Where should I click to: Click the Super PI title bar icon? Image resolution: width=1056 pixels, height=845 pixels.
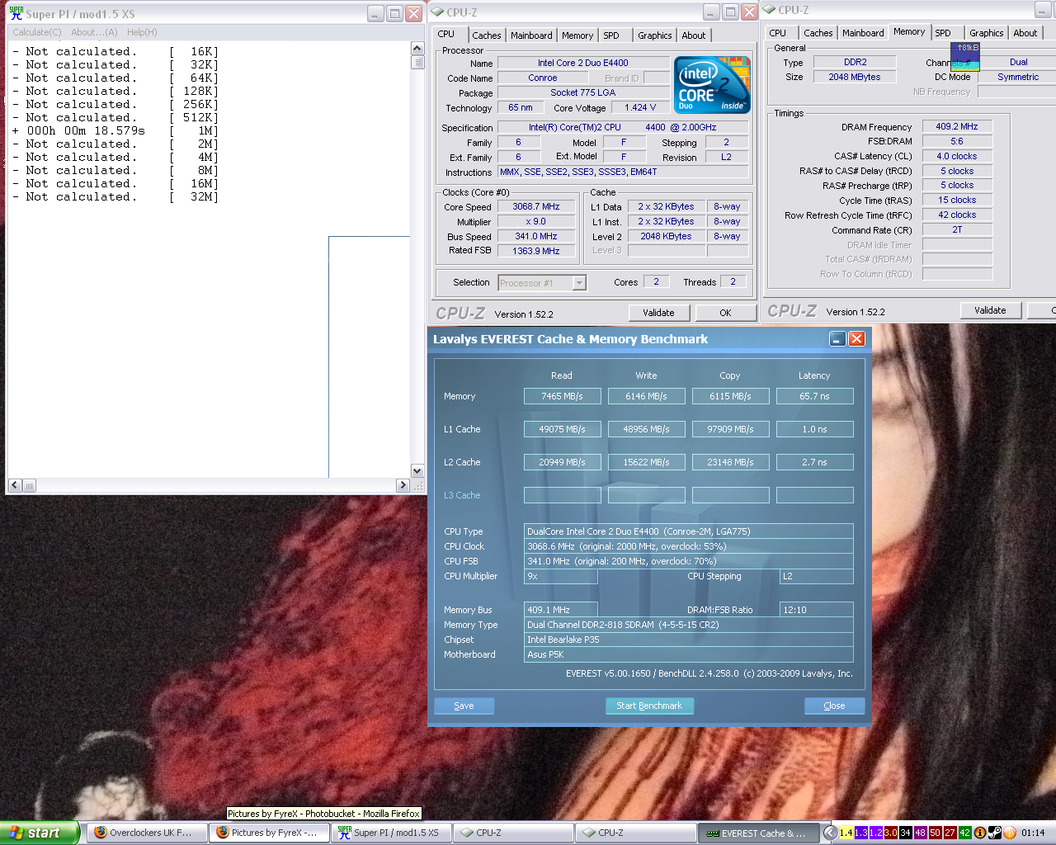pos(16,13)
